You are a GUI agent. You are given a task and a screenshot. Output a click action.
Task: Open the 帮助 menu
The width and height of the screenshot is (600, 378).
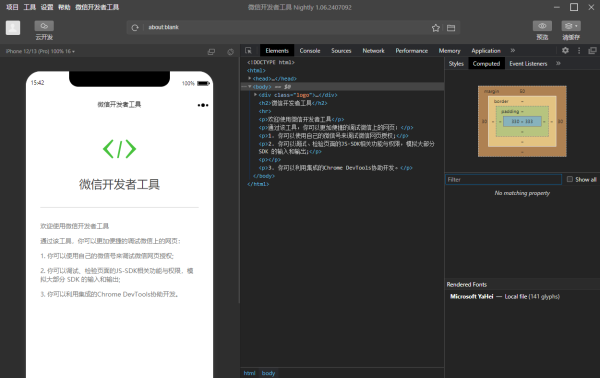tap(64, 7)
